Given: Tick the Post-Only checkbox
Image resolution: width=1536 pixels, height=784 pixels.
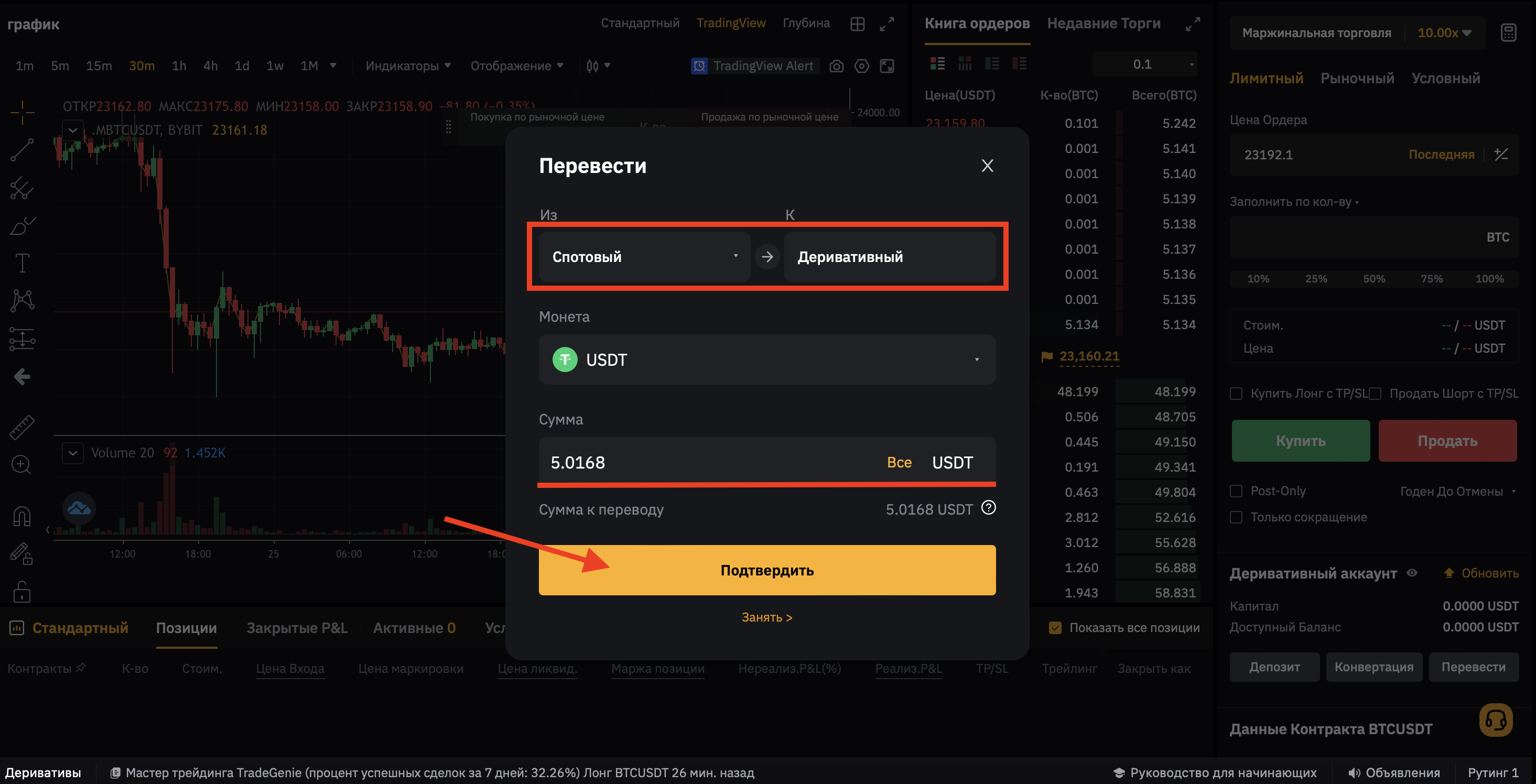Looking at the screenshot, I should [x=1236, y=491].
